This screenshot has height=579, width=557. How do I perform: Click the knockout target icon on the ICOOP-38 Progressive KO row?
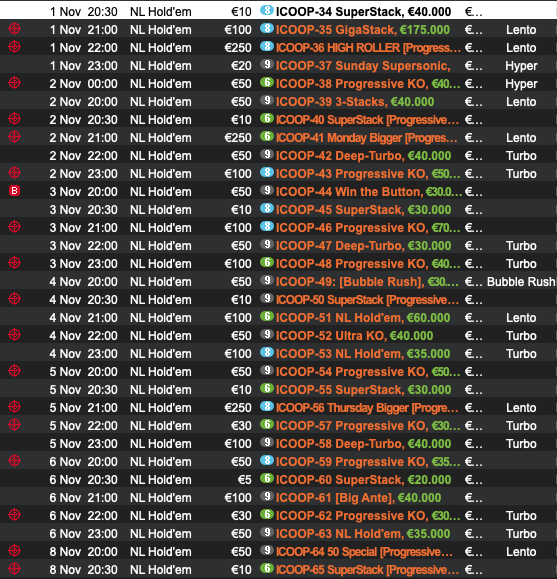[14, 83]
